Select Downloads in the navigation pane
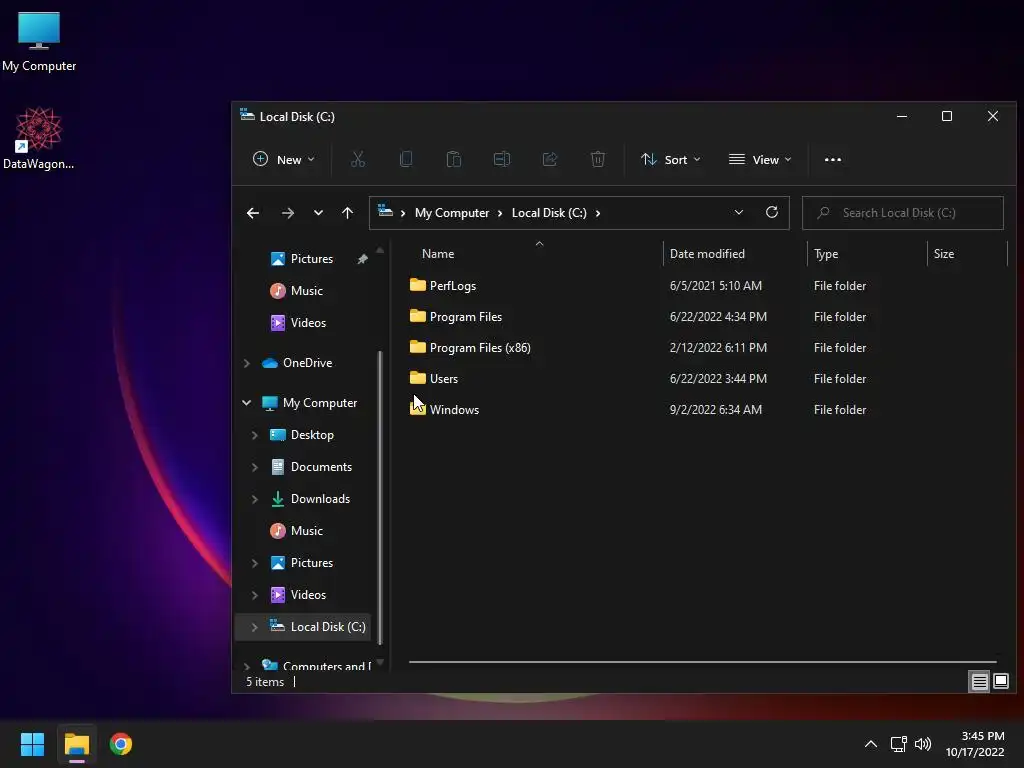This screenshot has width=1024, height=768. [x=320, y=498]
